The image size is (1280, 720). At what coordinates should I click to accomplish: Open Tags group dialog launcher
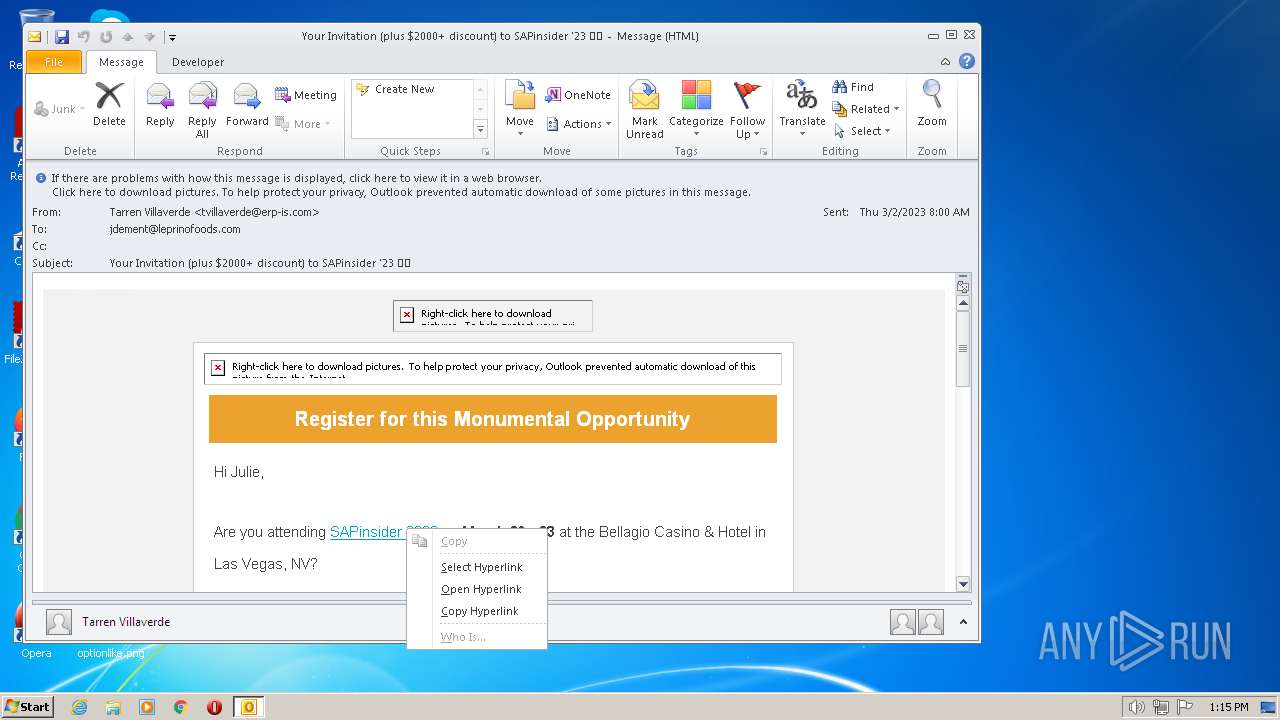[x=763, y=152]
